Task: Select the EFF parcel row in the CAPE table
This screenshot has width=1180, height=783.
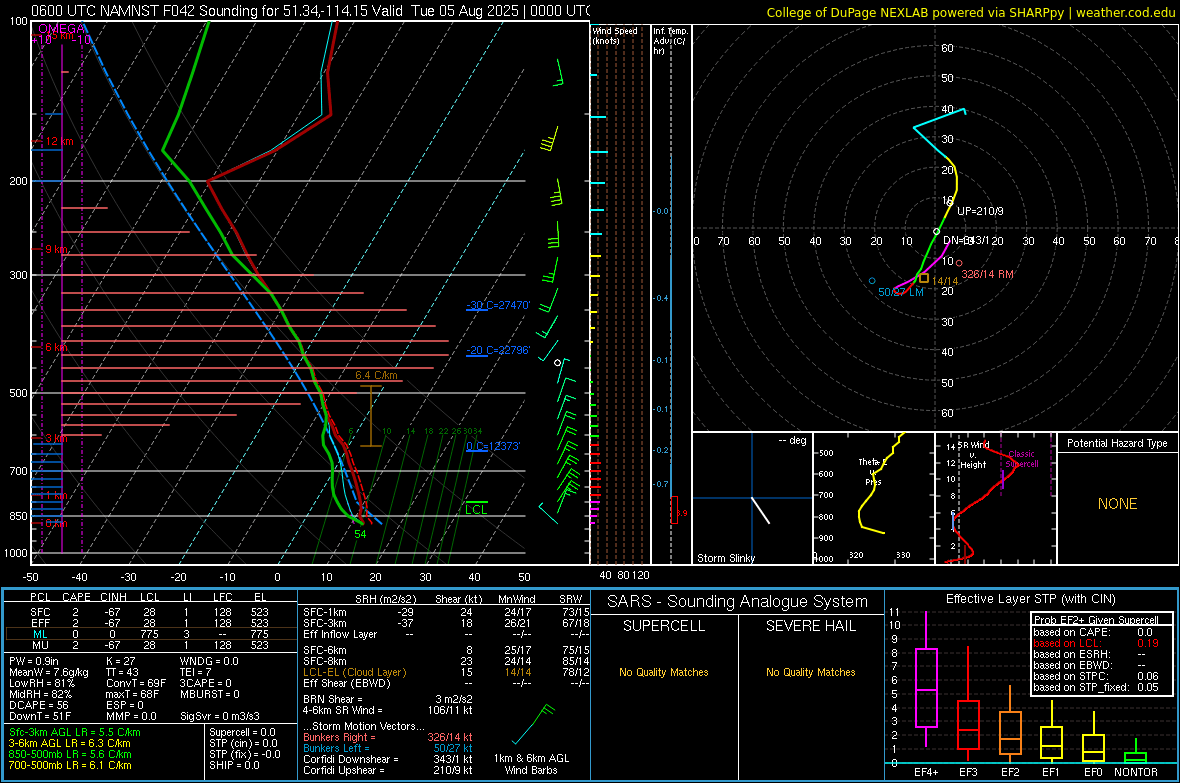Action: pyautogui.click(x=151, y=623)
